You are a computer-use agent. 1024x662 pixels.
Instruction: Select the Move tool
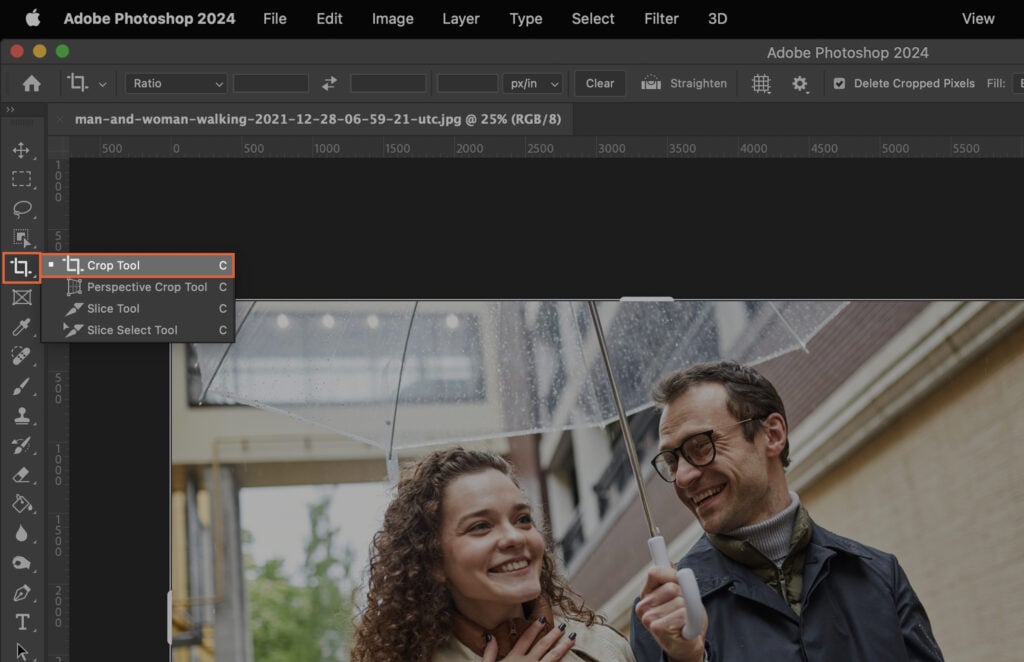[22, 148]
